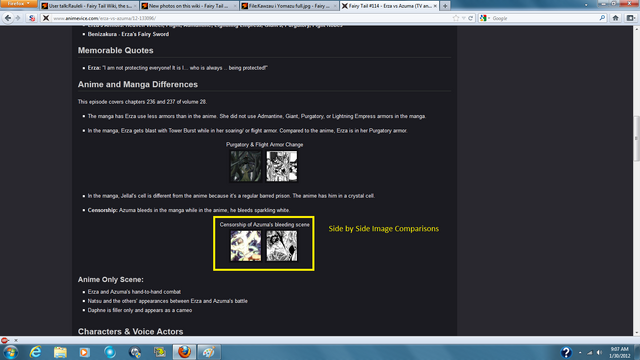The width and height of the screenshot is (640, 360).
Task: Switch to File:Kawazu i Yomazu full.jpg tab
Action: click(x=289, y=6)
